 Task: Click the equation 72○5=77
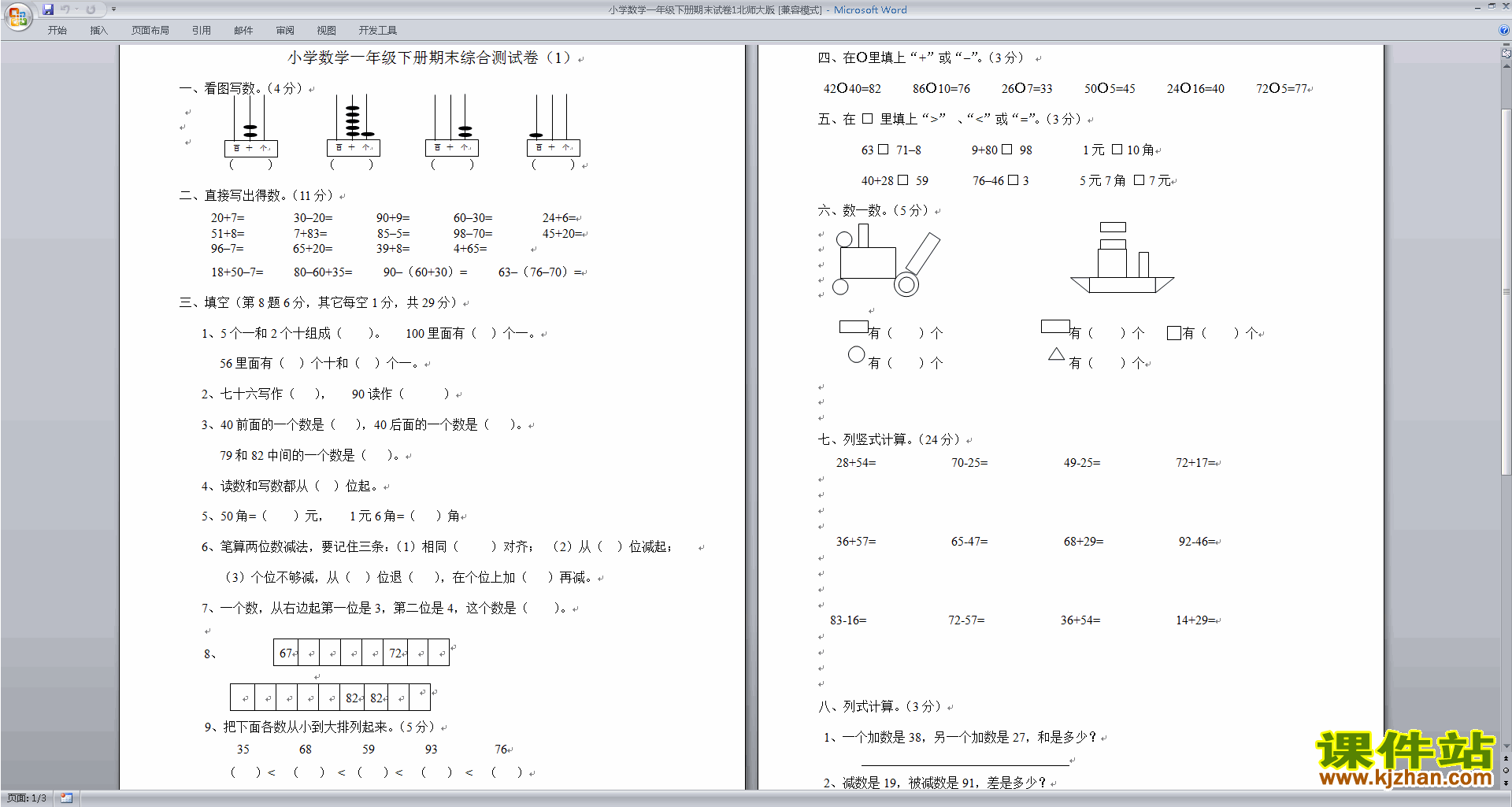tap(1282, 88)
